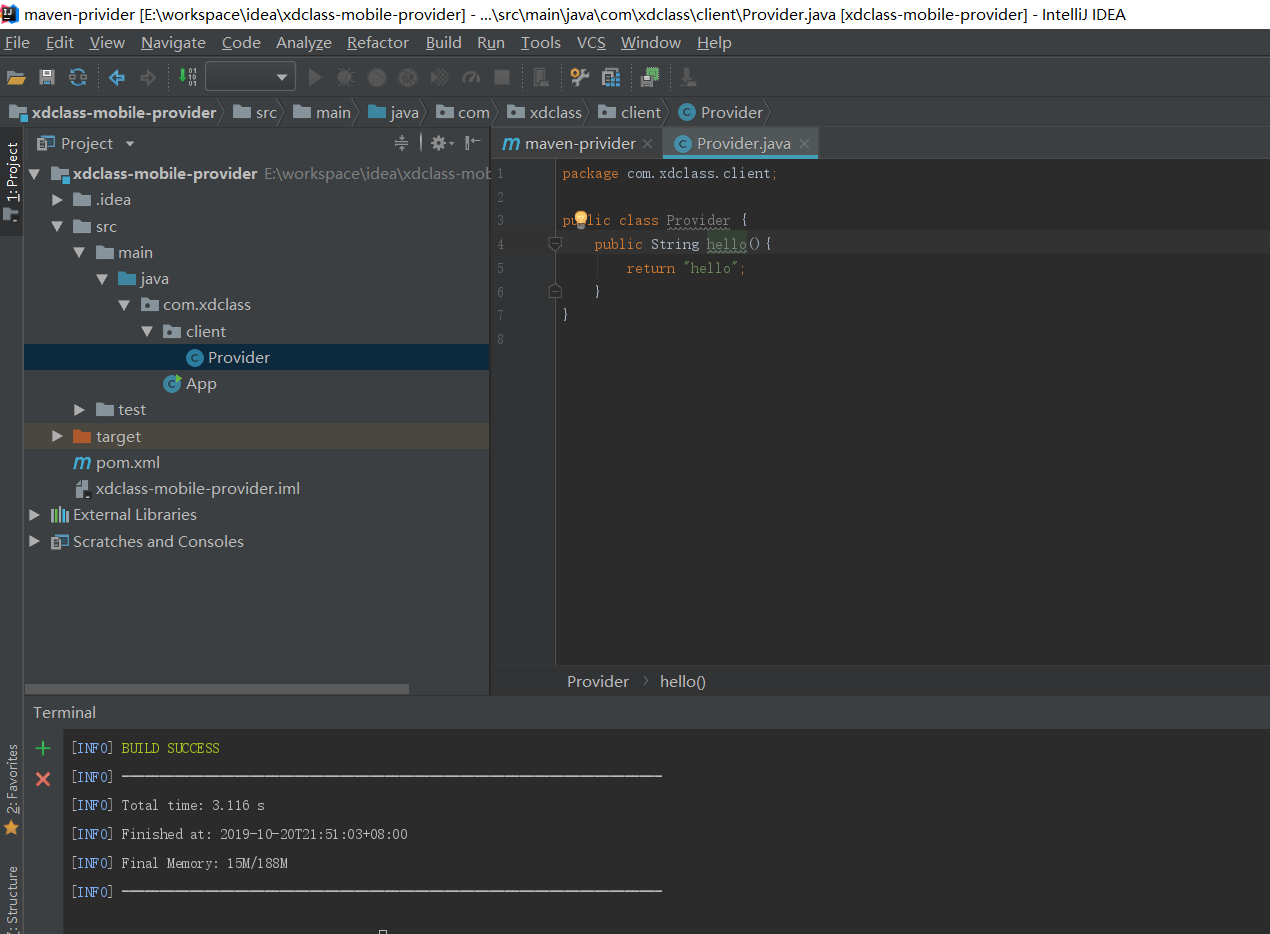Open Project Structure icon in toolbar
The image size is (1270, 934).
click(611, 77)
